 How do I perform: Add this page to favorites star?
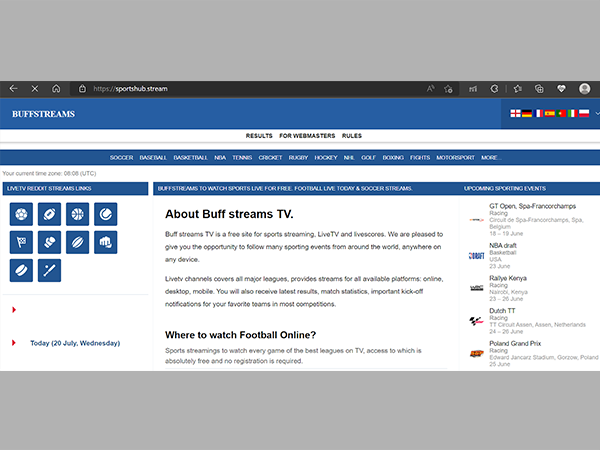tap(448, 89)
